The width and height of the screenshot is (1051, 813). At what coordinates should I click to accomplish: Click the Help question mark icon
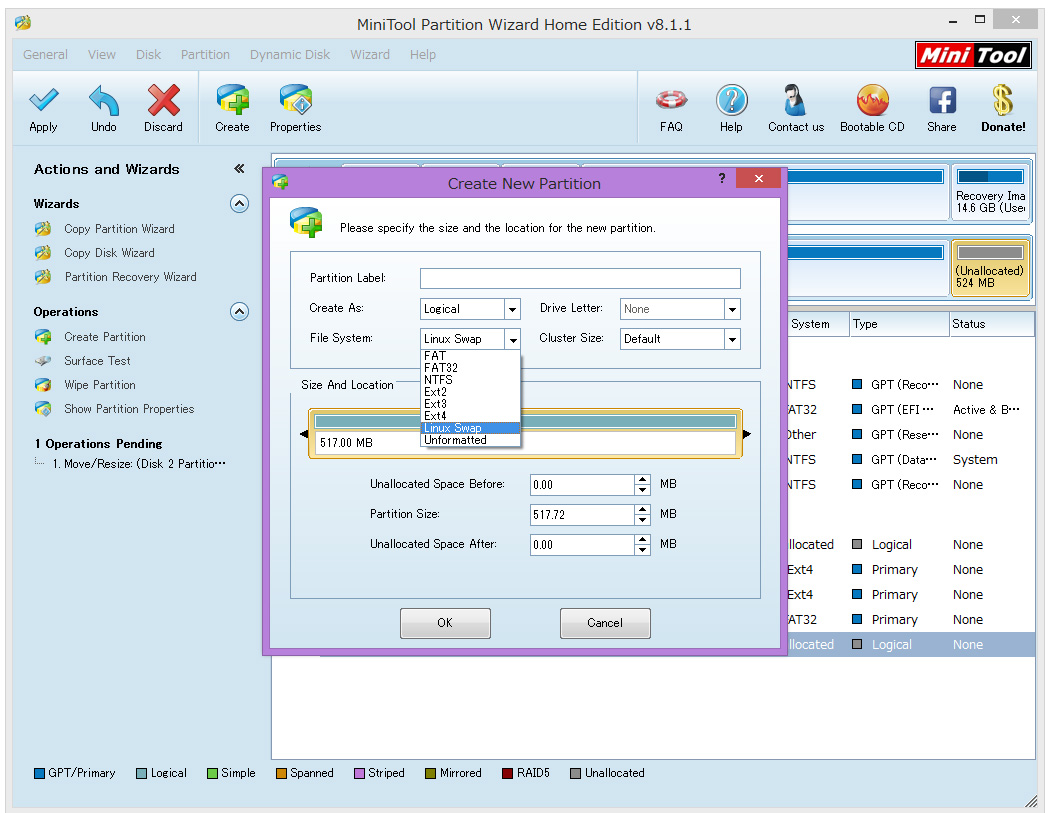(731, 101)
